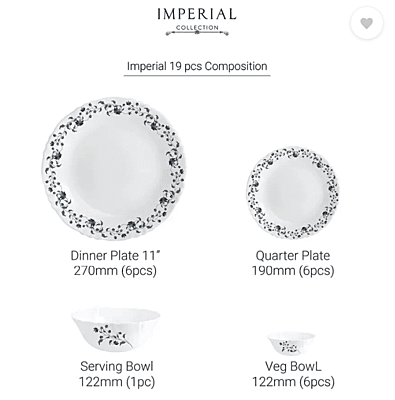Click the Dinner Plate 11" label
The image size is (395, 400).
pos(115,256)
